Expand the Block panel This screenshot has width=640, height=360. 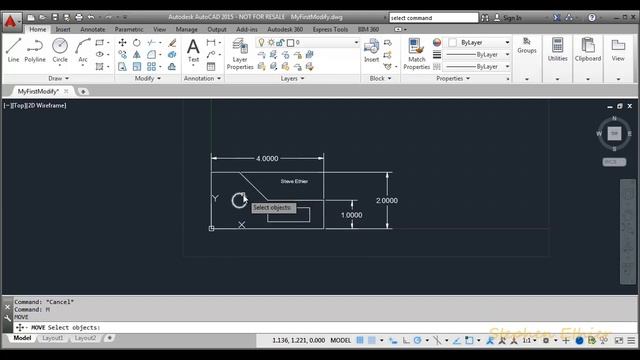380,78
